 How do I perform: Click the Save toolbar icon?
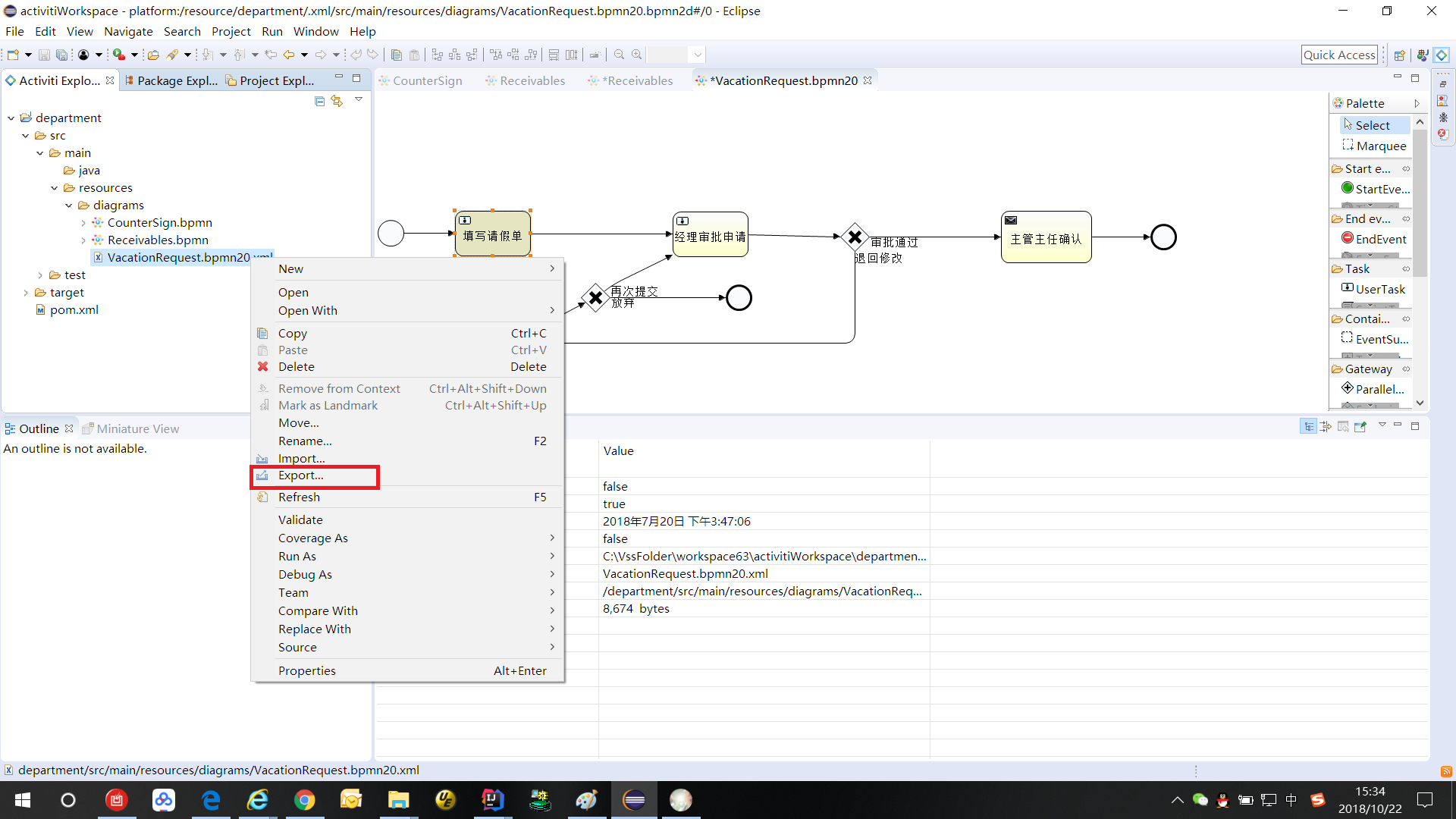click(44, 55)
